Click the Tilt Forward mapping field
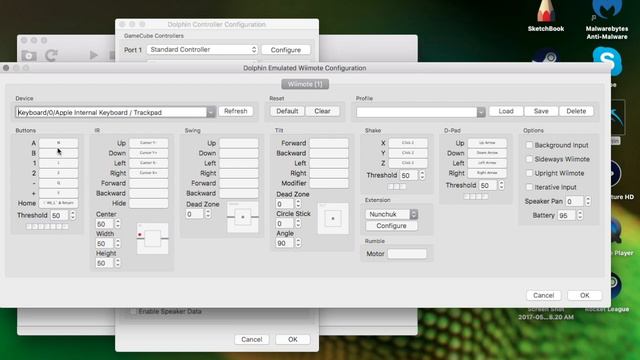Viewport: 640px width, 360px height. 329,143
